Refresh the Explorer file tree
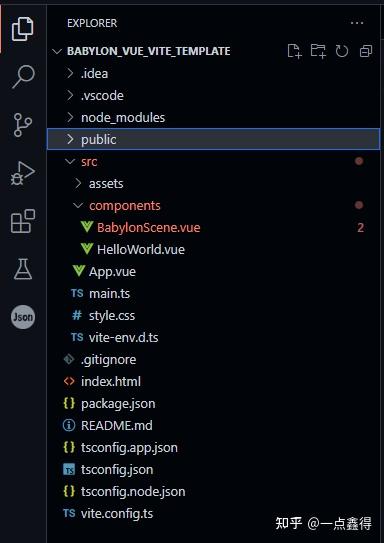This screenshot has width=384, height=543. click(x=341, y=51)
